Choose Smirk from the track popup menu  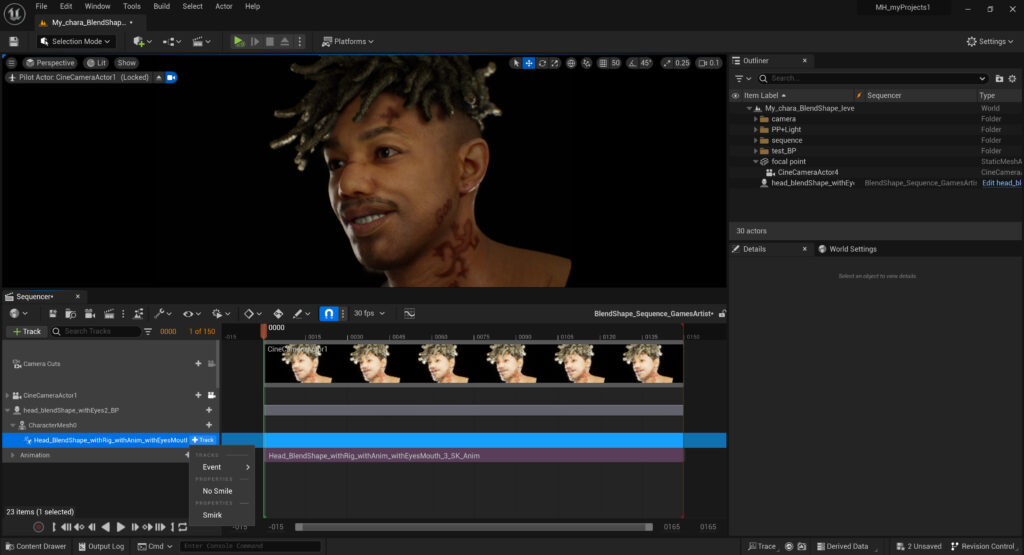click(x=212, y=515)
